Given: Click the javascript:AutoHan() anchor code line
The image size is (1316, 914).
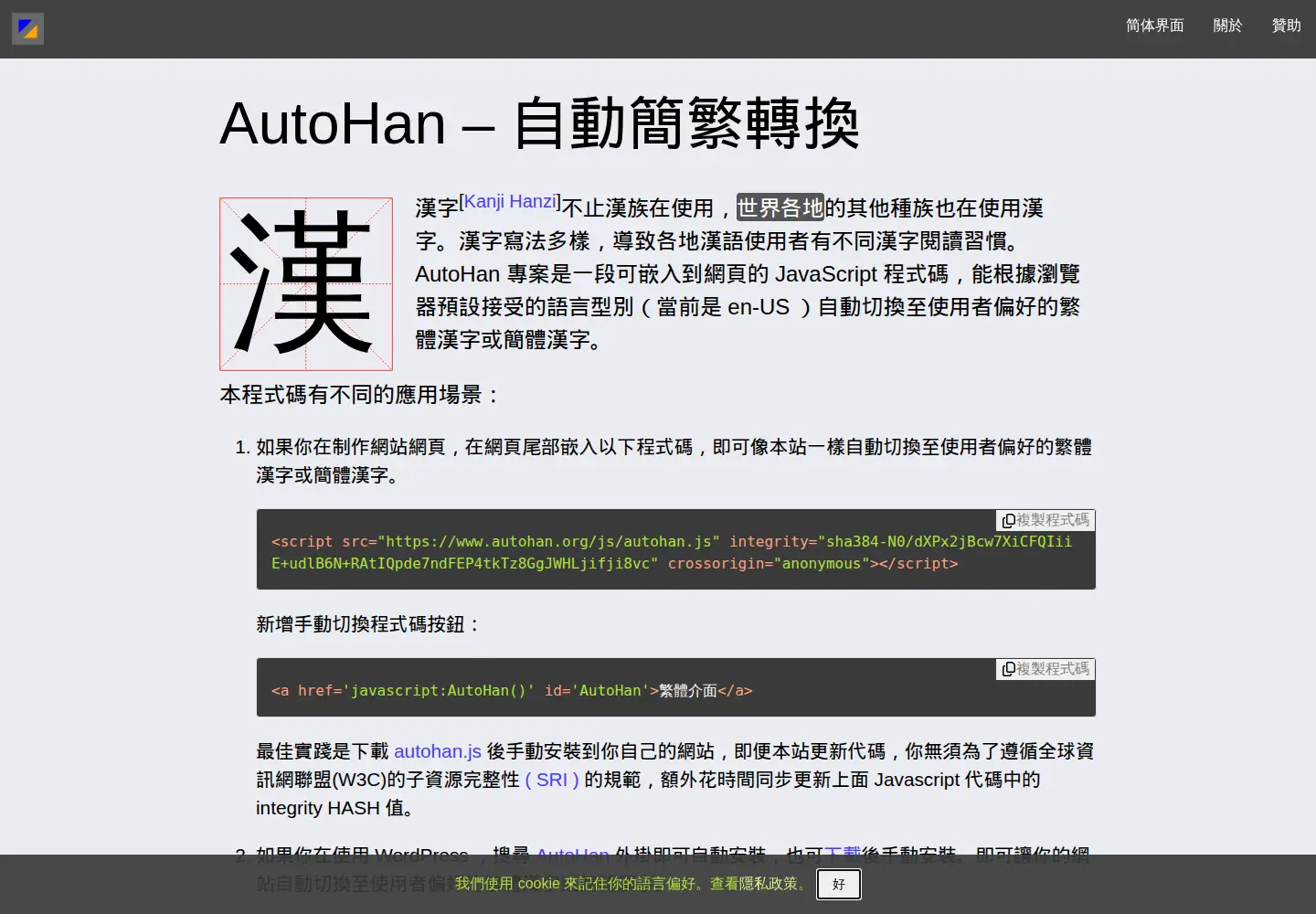Looking at the screenshot, I should (512, 691).
